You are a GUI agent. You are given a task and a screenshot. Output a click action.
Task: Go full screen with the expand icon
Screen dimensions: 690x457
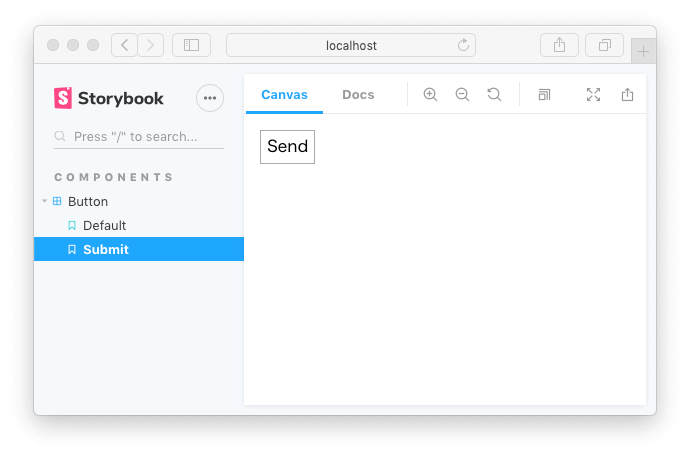tap(593, 95)
